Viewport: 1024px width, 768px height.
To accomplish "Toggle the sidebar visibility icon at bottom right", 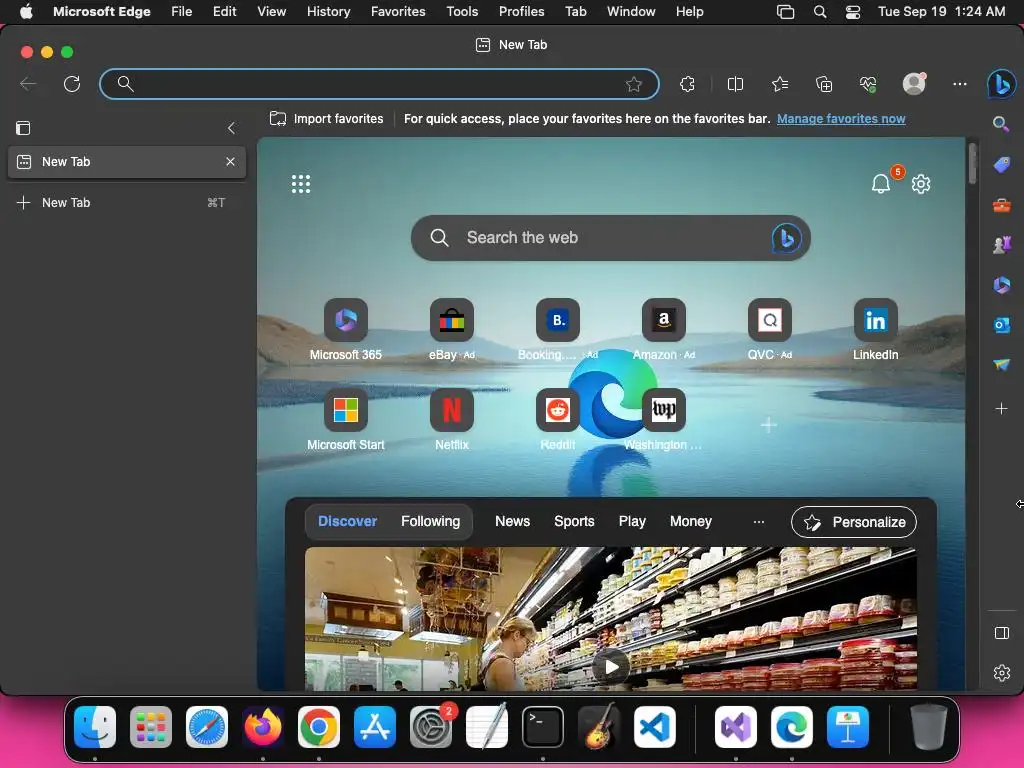I will 1002,633.
